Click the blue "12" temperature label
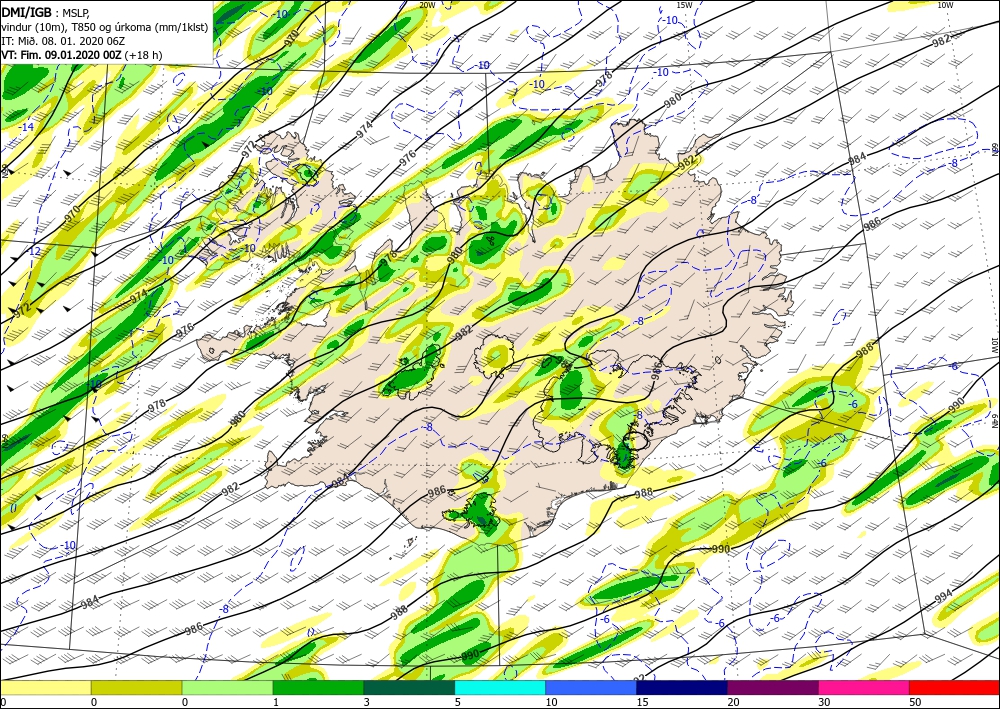Image resolution: width=1000 pixels, height=709 pixels. click(34, 251)
